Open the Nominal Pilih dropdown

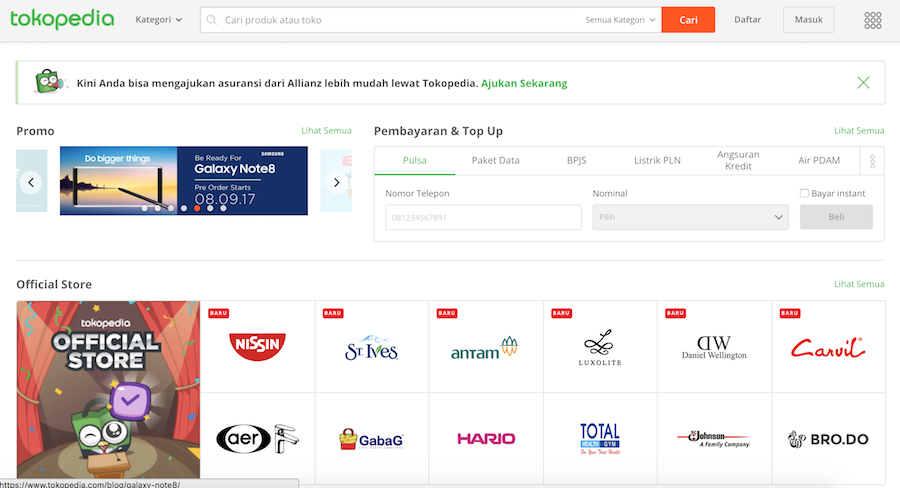[690, 217]
